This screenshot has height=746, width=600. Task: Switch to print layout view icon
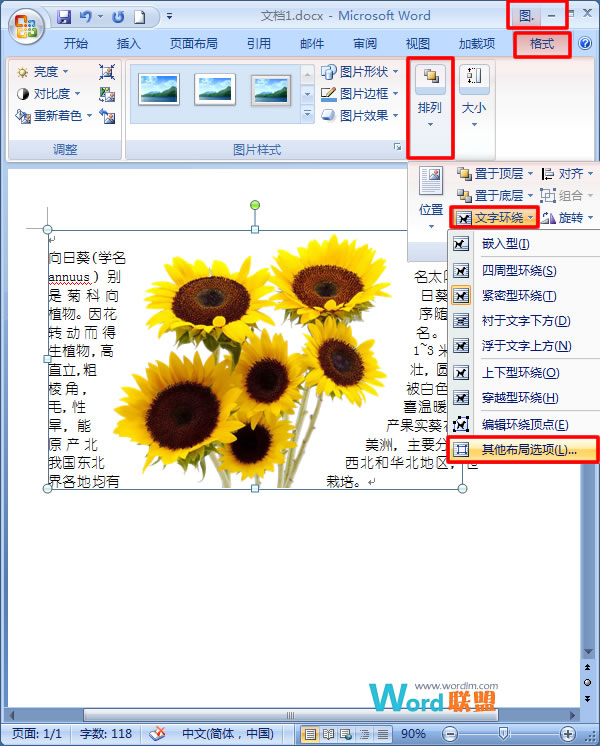pyautogui.click(x=310, y=734)
